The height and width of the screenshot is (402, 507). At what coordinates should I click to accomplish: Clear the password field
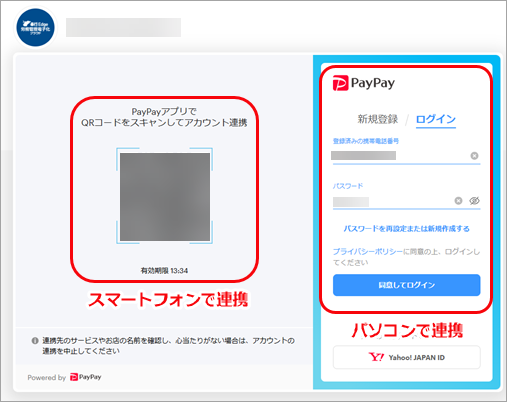coord(458,201)
